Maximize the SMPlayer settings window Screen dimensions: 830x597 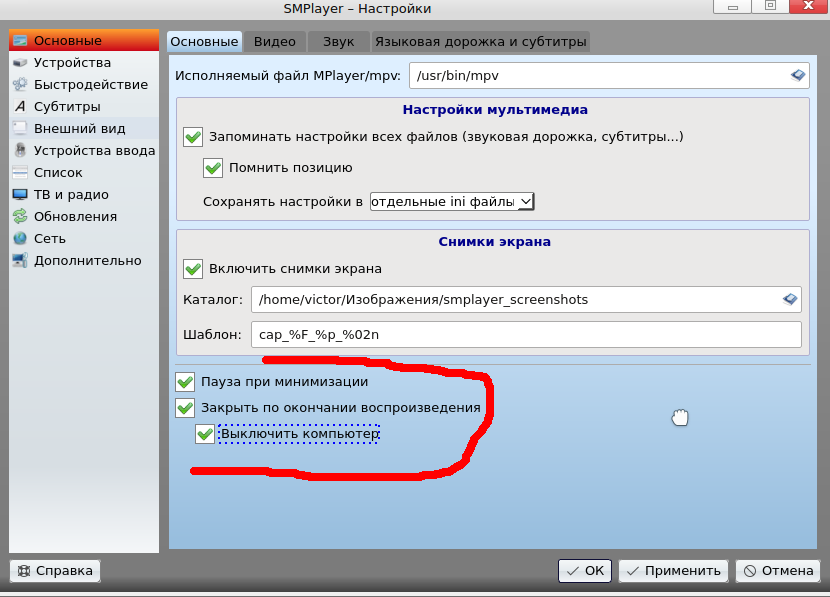(x=770, y=6)
